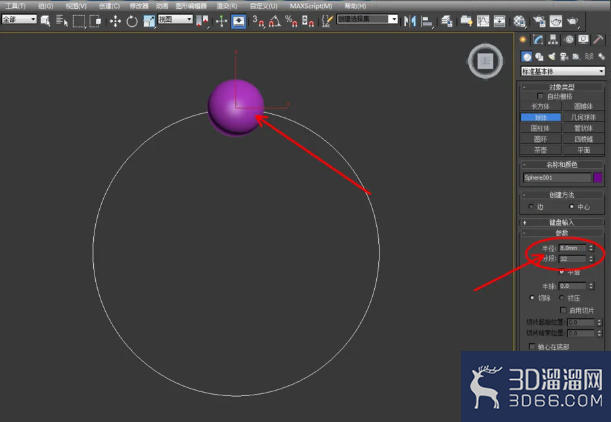Open Curve Editor
This screenshot has width=611, height=422.
pos(483,21)
